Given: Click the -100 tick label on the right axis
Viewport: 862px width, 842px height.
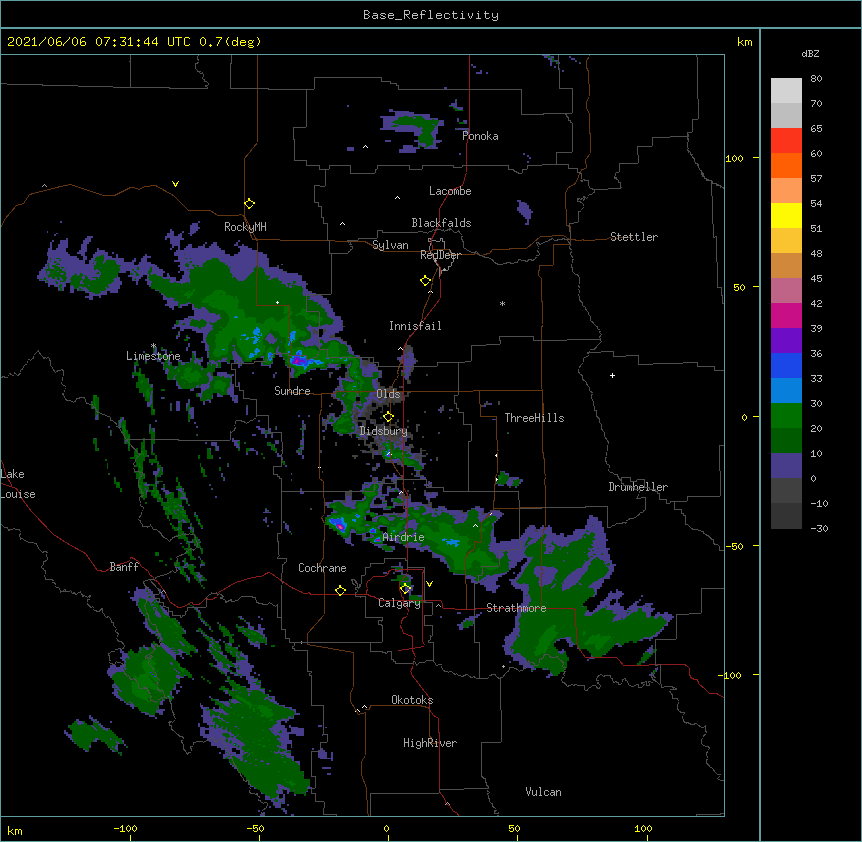Looking at the screenshot, I should (x=732, y=675).
